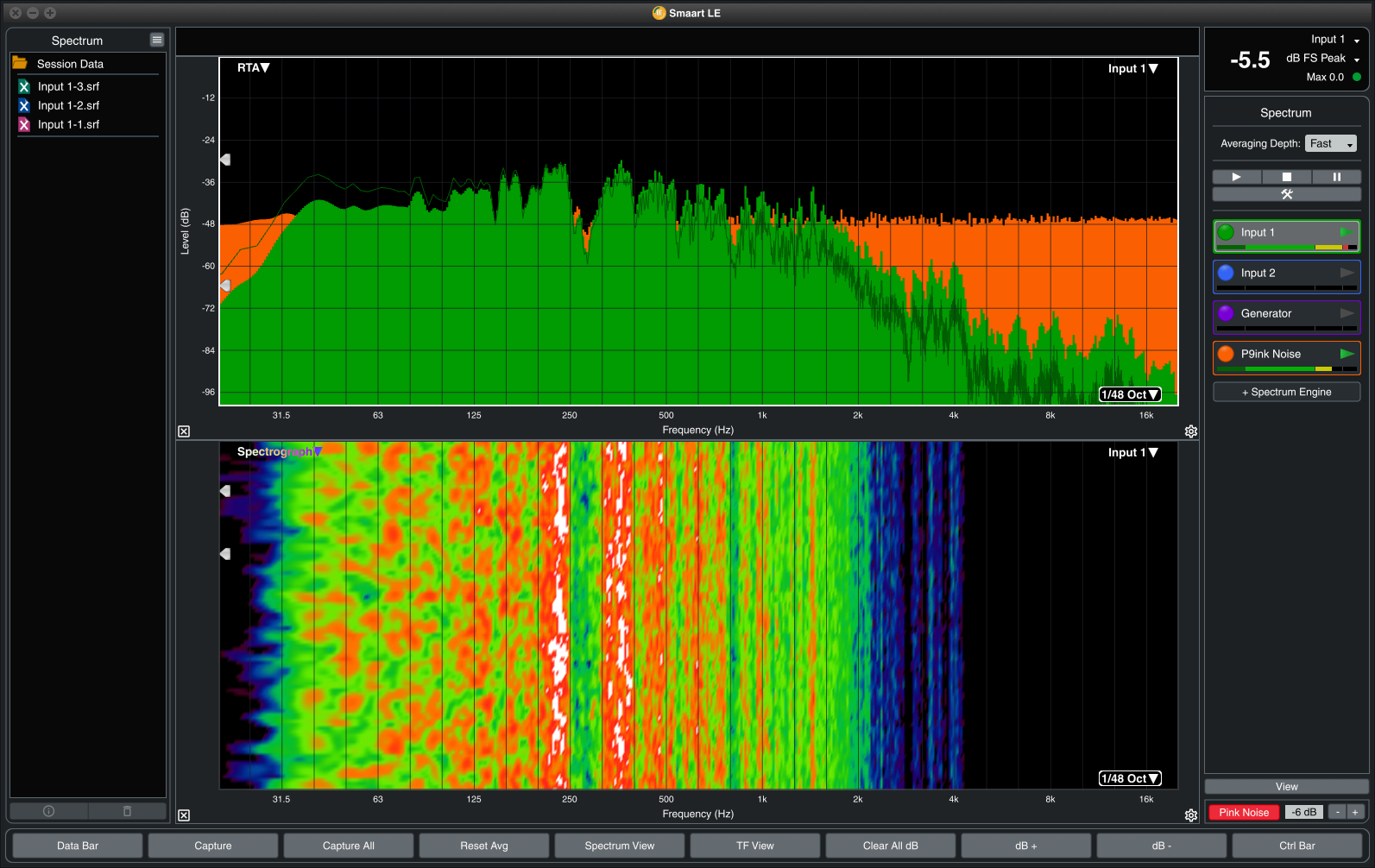Screen dimensions: 1375x868
Task: Click upper range marker on Spectrograph
Action: [225, 490]
